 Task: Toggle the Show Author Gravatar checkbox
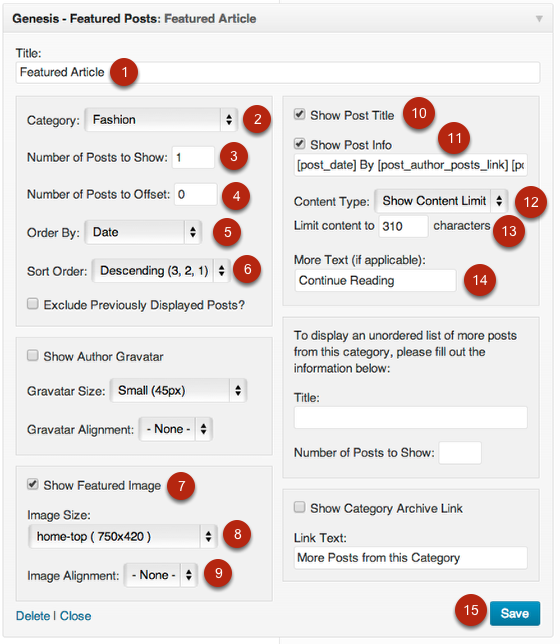(32, 355)
